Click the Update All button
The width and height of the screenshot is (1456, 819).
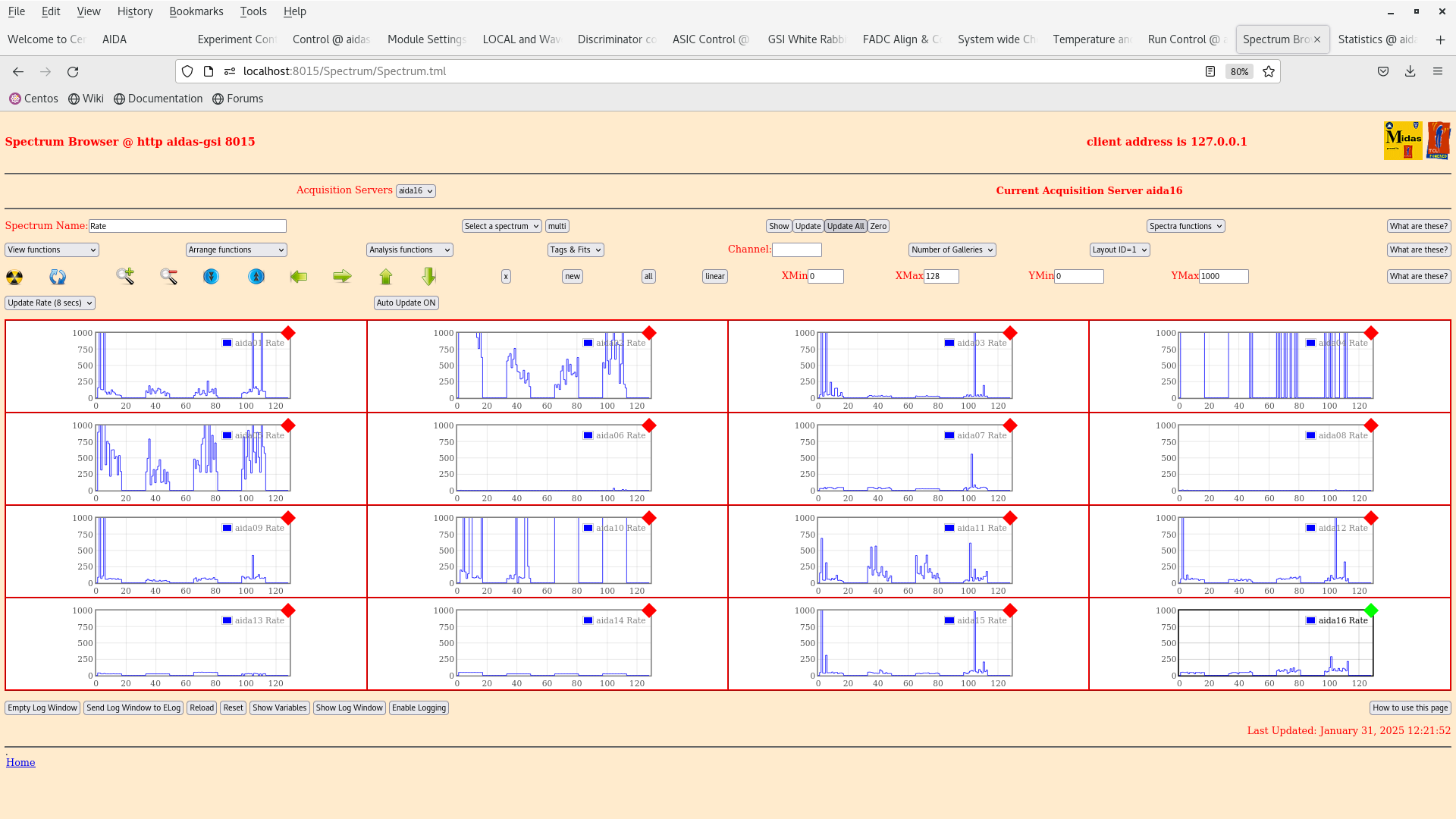[845, 226]
